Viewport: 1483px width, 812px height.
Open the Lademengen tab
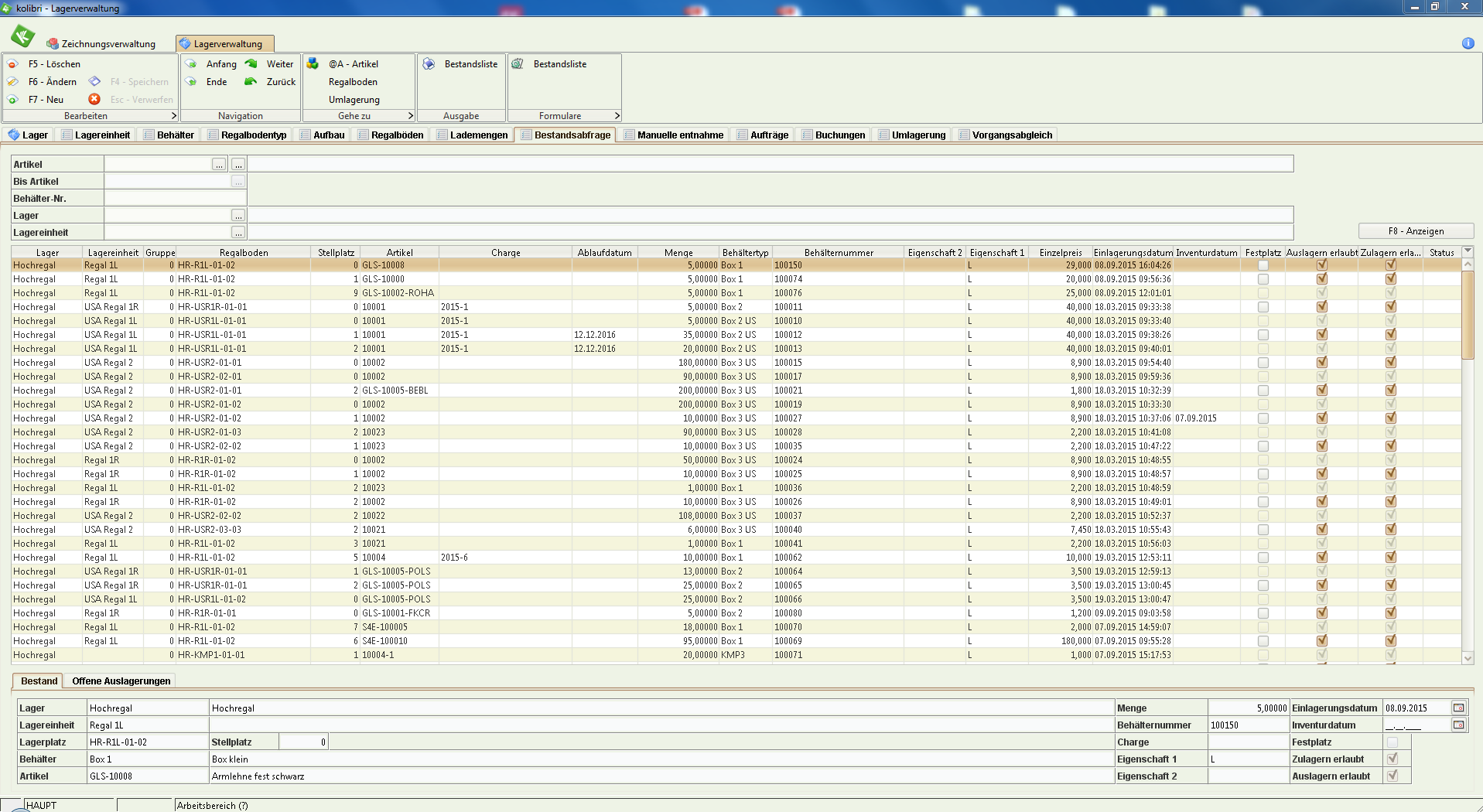pyautogui.click(x=472, y=135)
